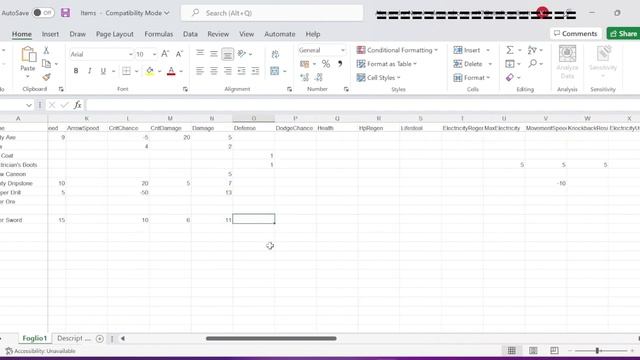Open the Insert ribbon tab
The width and height of the screenshot is (640, 360).
pos(50,34)
